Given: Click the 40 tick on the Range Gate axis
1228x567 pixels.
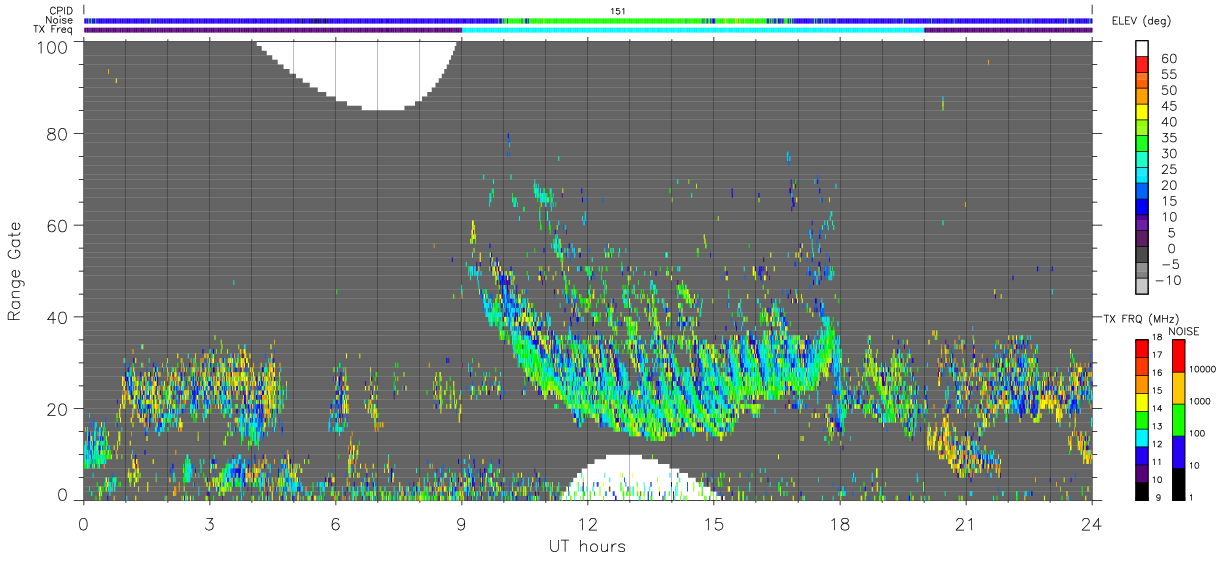Looking at the screenshot, I should click(56, 317).
